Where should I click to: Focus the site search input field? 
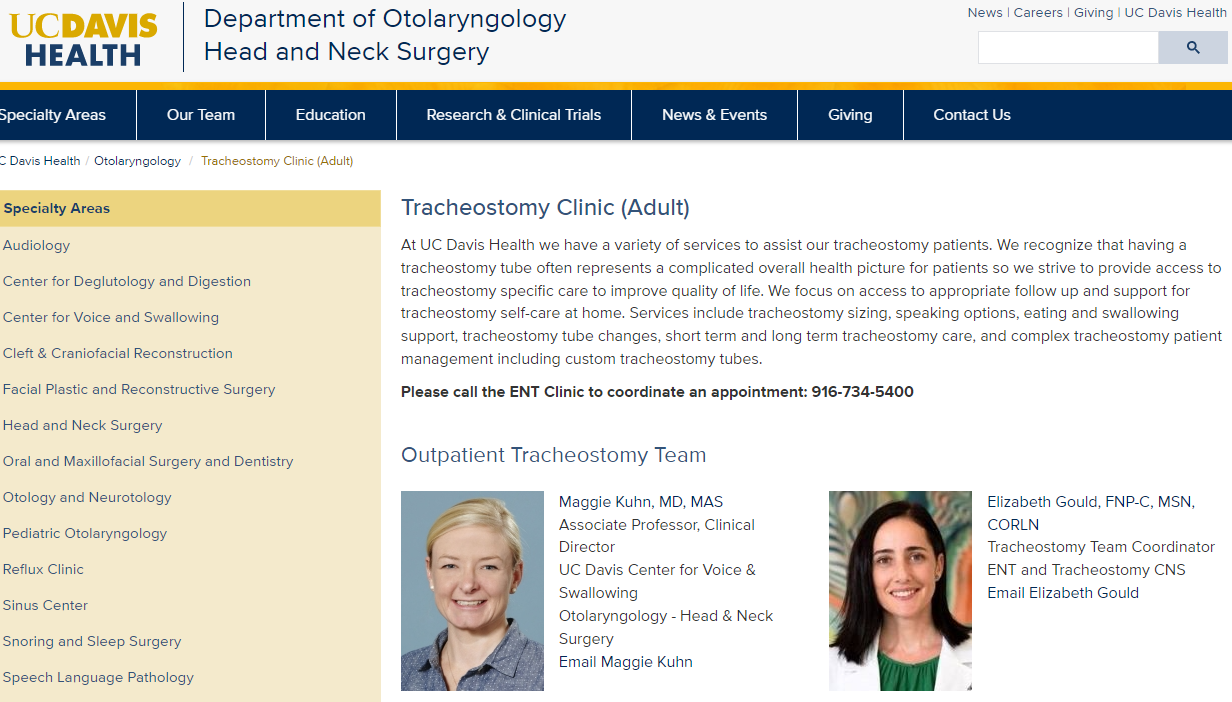[x=1068, y=48]
